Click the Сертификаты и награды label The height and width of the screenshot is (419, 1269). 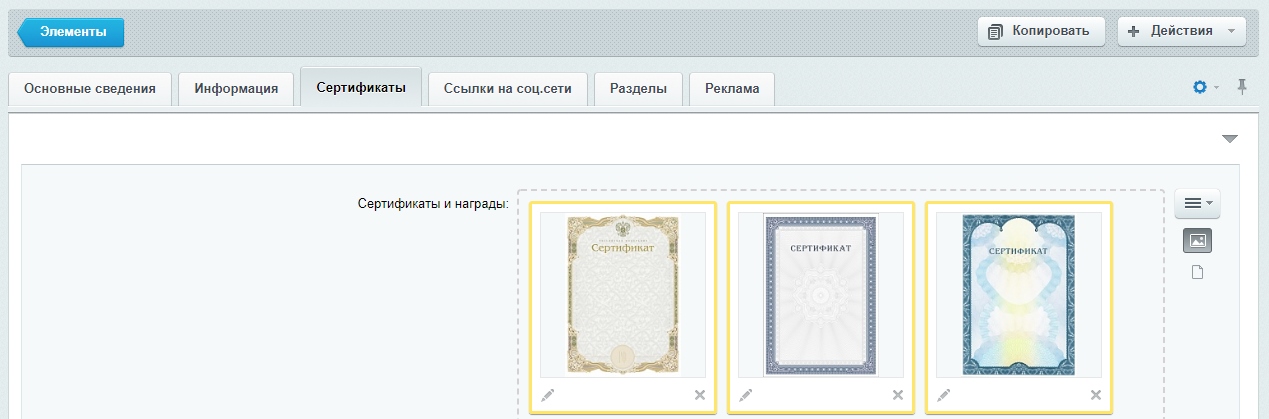click(x=433, y=204)
